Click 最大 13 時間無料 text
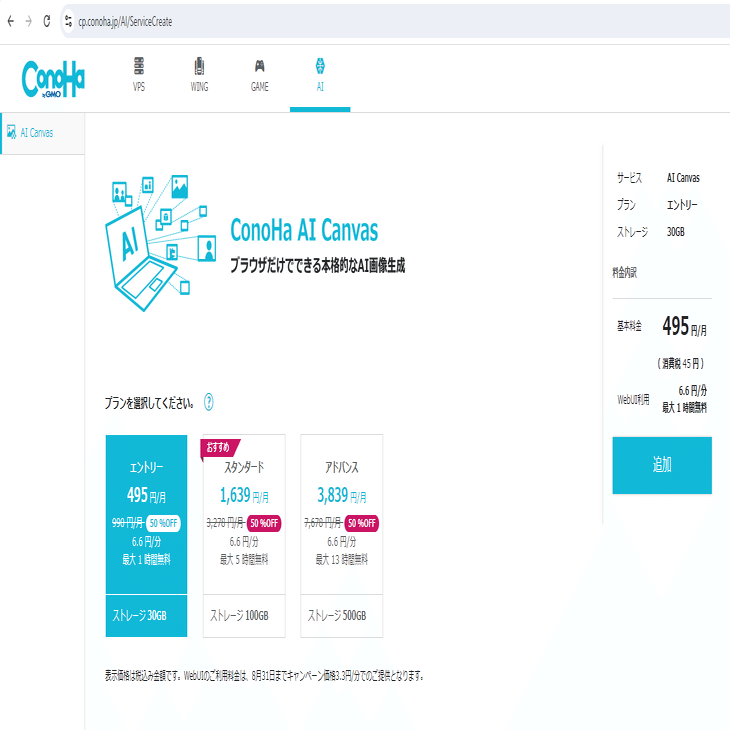730x730 pixels. click(342, 559)
